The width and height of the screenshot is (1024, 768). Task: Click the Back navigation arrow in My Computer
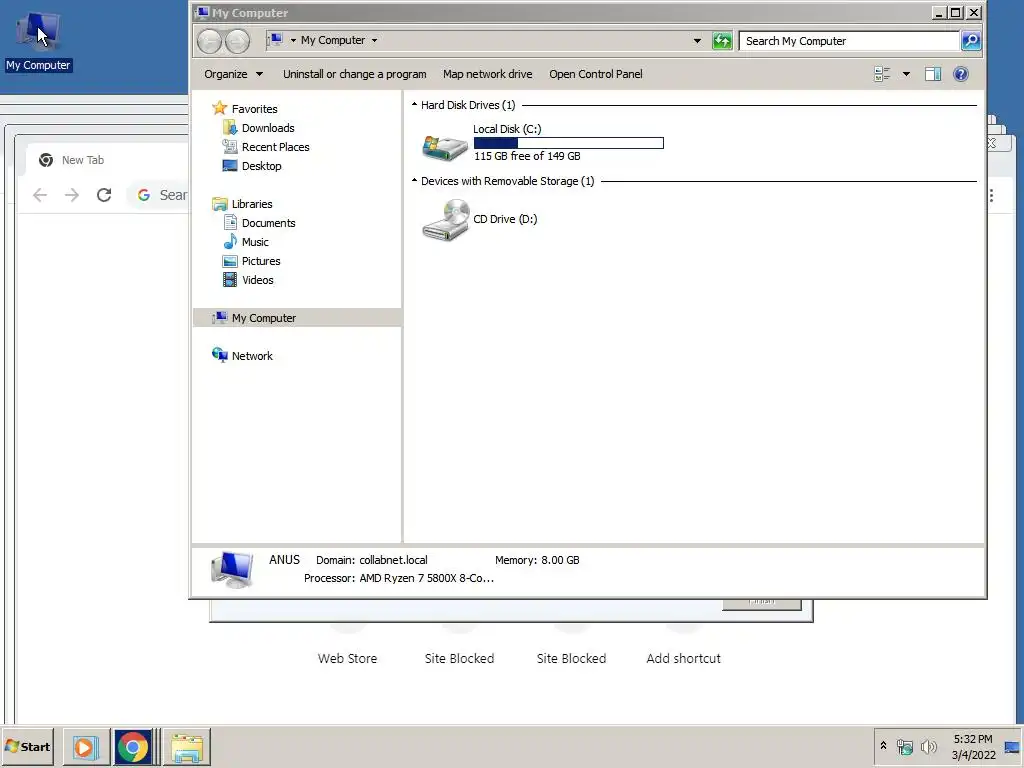210,41
